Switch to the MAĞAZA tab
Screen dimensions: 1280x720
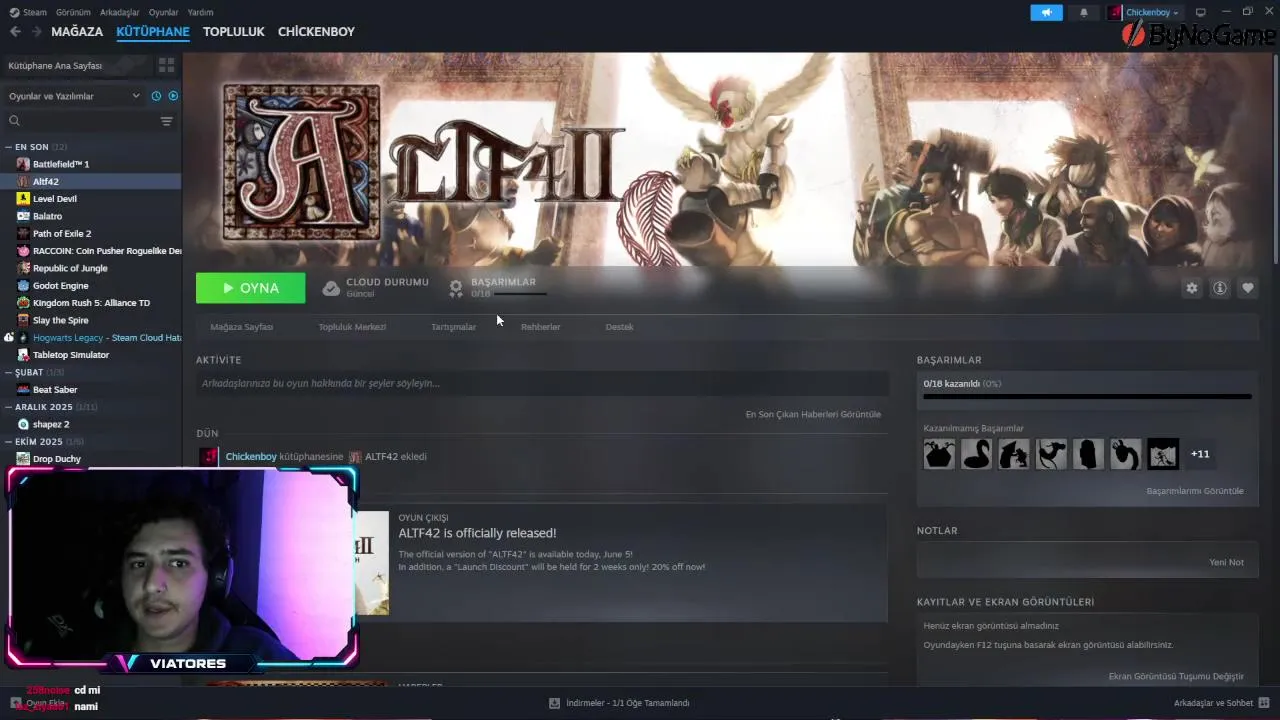(x=77, y=32)
